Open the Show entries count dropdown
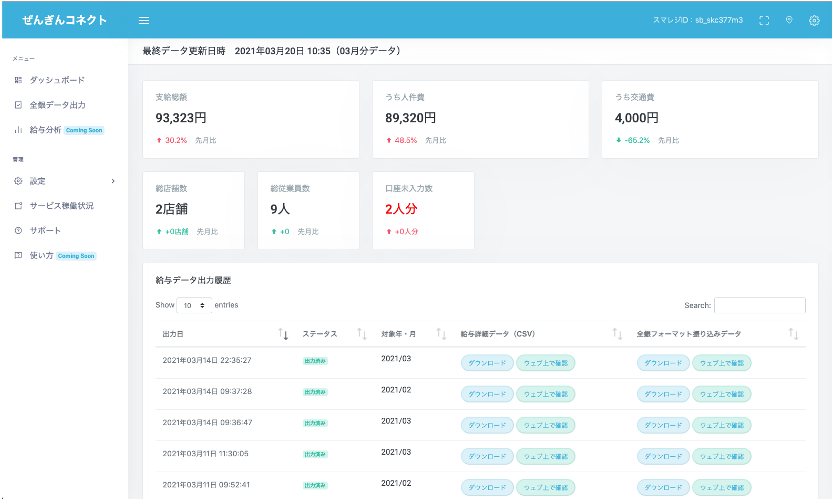Screen dimensions: 833x499 click(x=194, y=304)
